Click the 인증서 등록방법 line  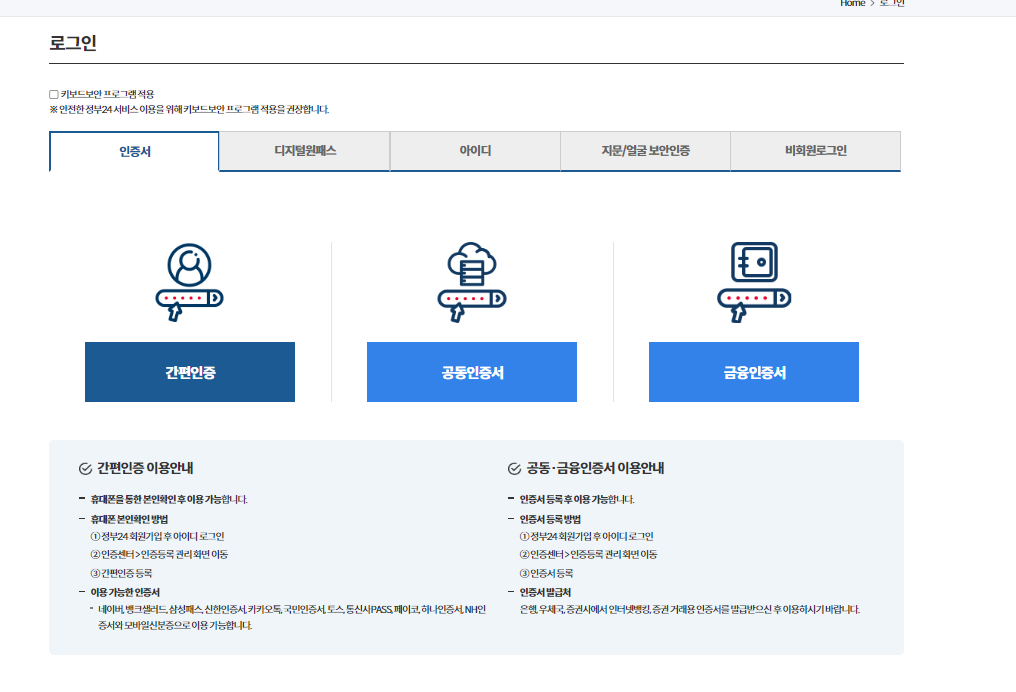[550, 520]
